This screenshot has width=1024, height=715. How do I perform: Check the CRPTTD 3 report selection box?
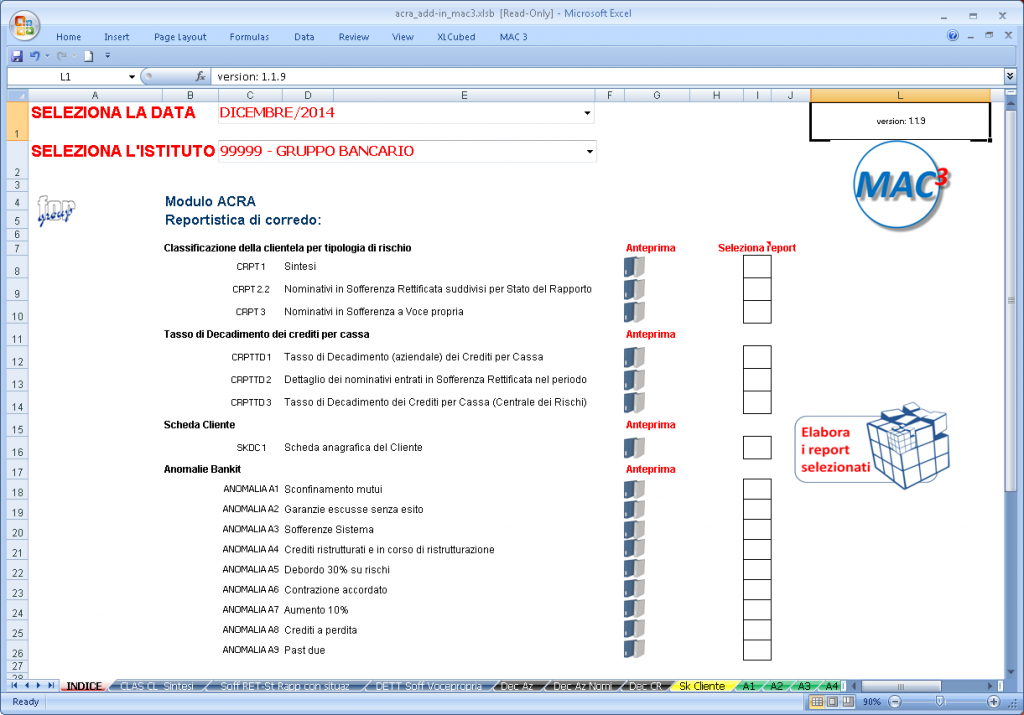coord(757,402)
